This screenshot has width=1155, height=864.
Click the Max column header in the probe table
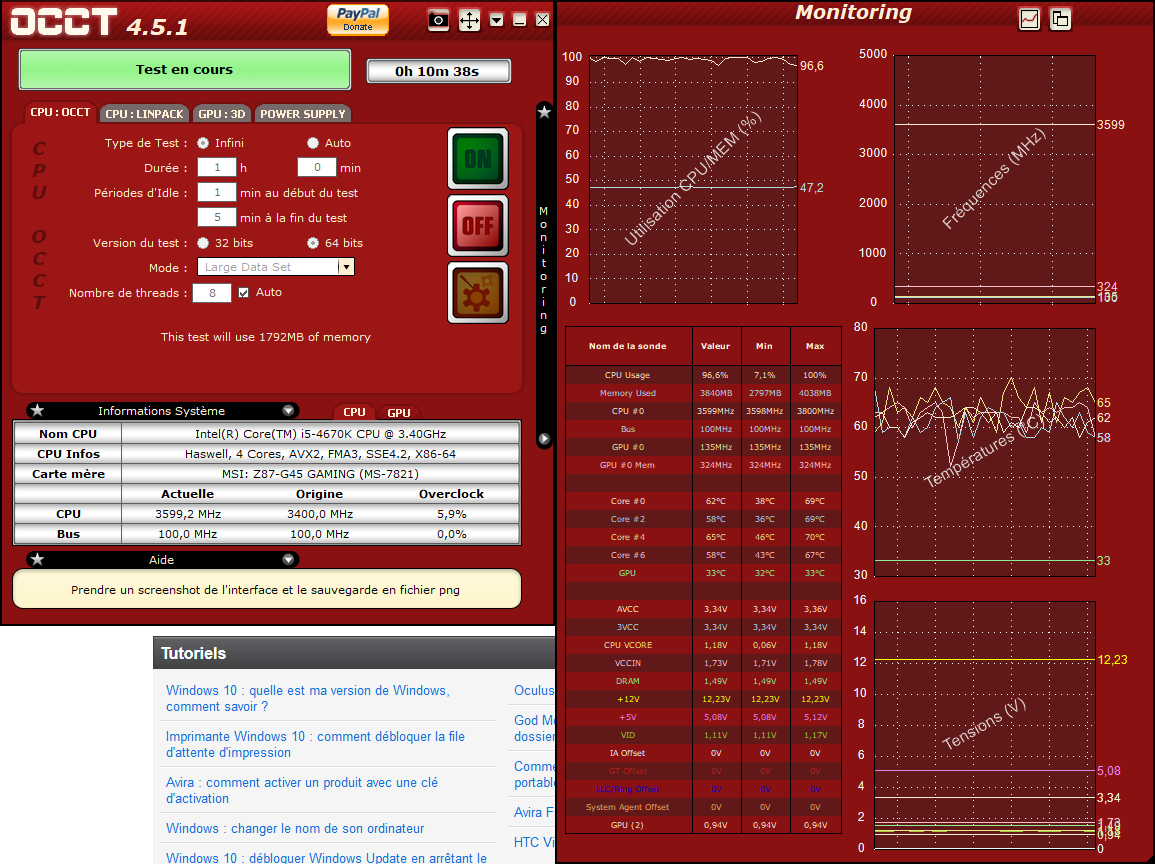(x=815, y=345)
